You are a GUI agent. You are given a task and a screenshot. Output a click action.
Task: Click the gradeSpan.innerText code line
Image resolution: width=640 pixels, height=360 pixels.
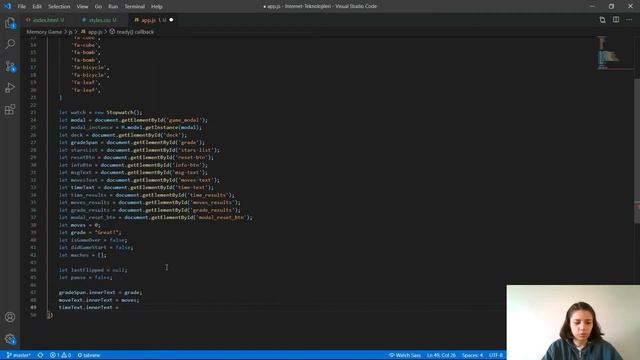[x=100, y=292]
